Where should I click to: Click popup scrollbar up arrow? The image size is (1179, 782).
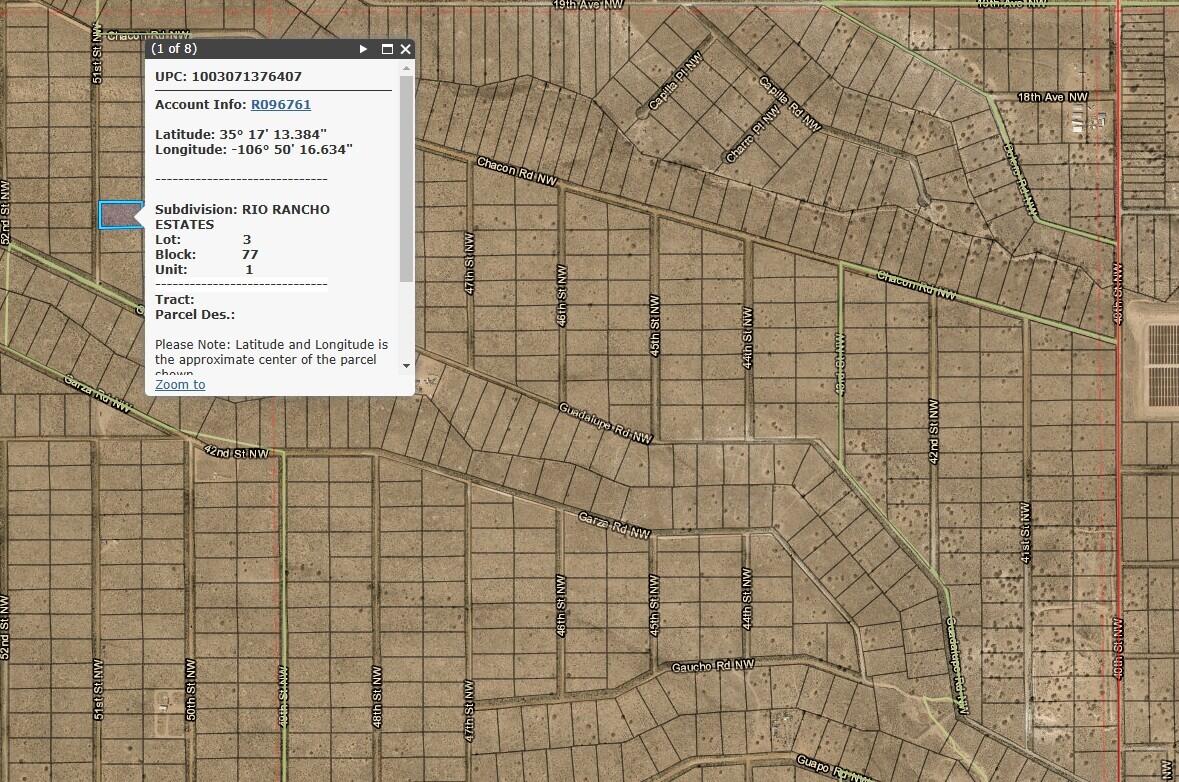click(406, 68)
